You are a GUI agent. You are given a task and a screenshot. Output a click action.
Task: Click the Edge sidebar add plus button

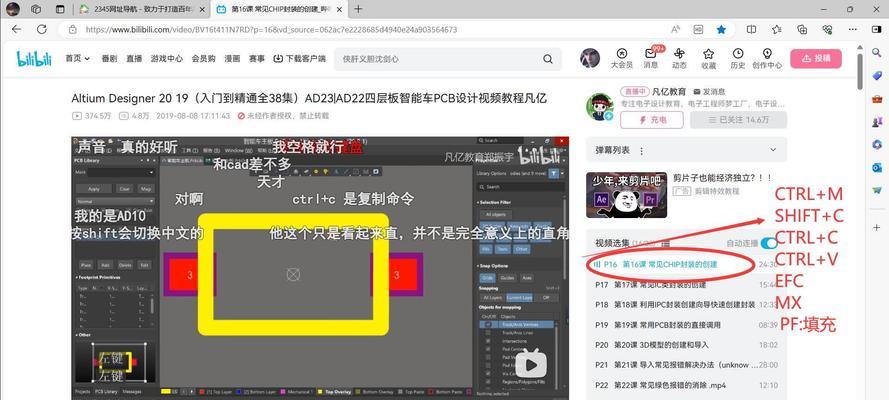click(877, 227)
